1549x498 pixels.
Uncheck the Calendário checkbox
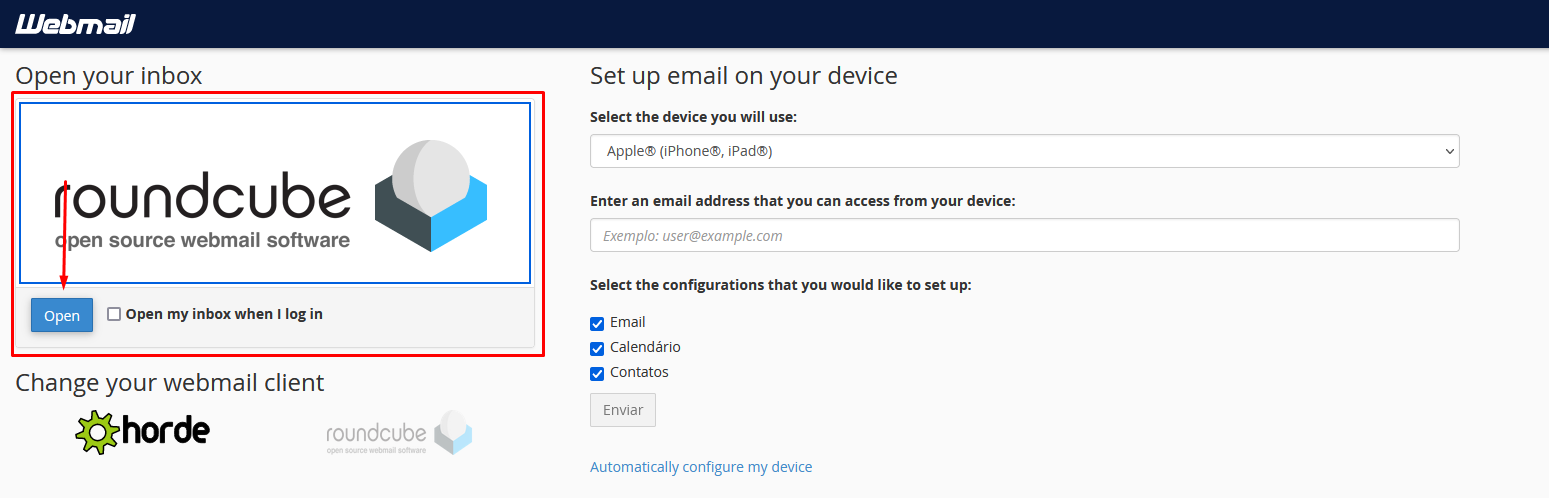597,348
